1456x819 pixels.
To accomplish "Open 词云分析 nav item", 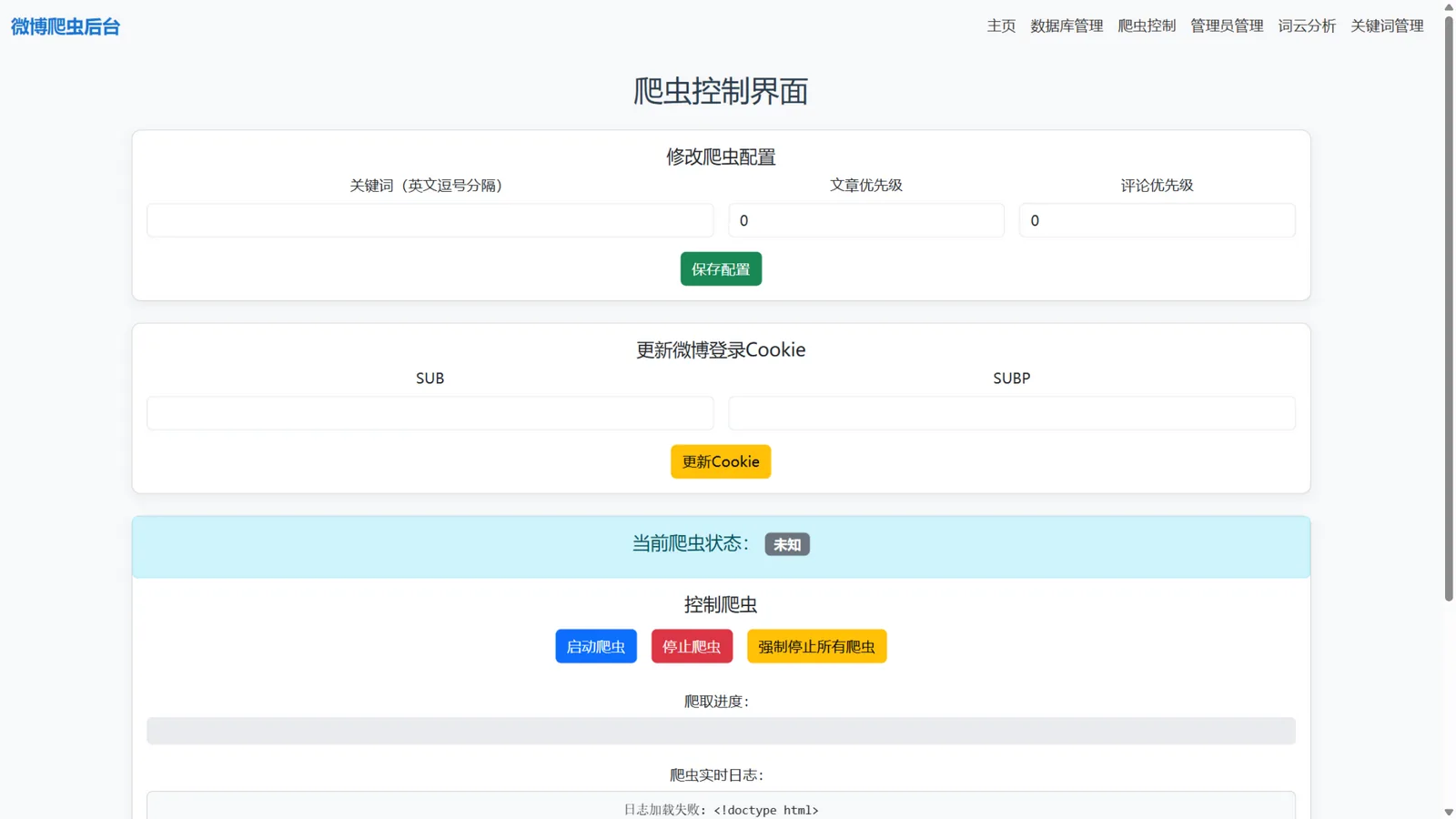I will [1307, 26].
